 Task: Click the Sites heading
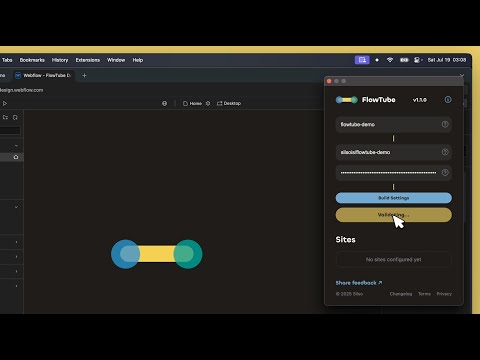point(345,240)
